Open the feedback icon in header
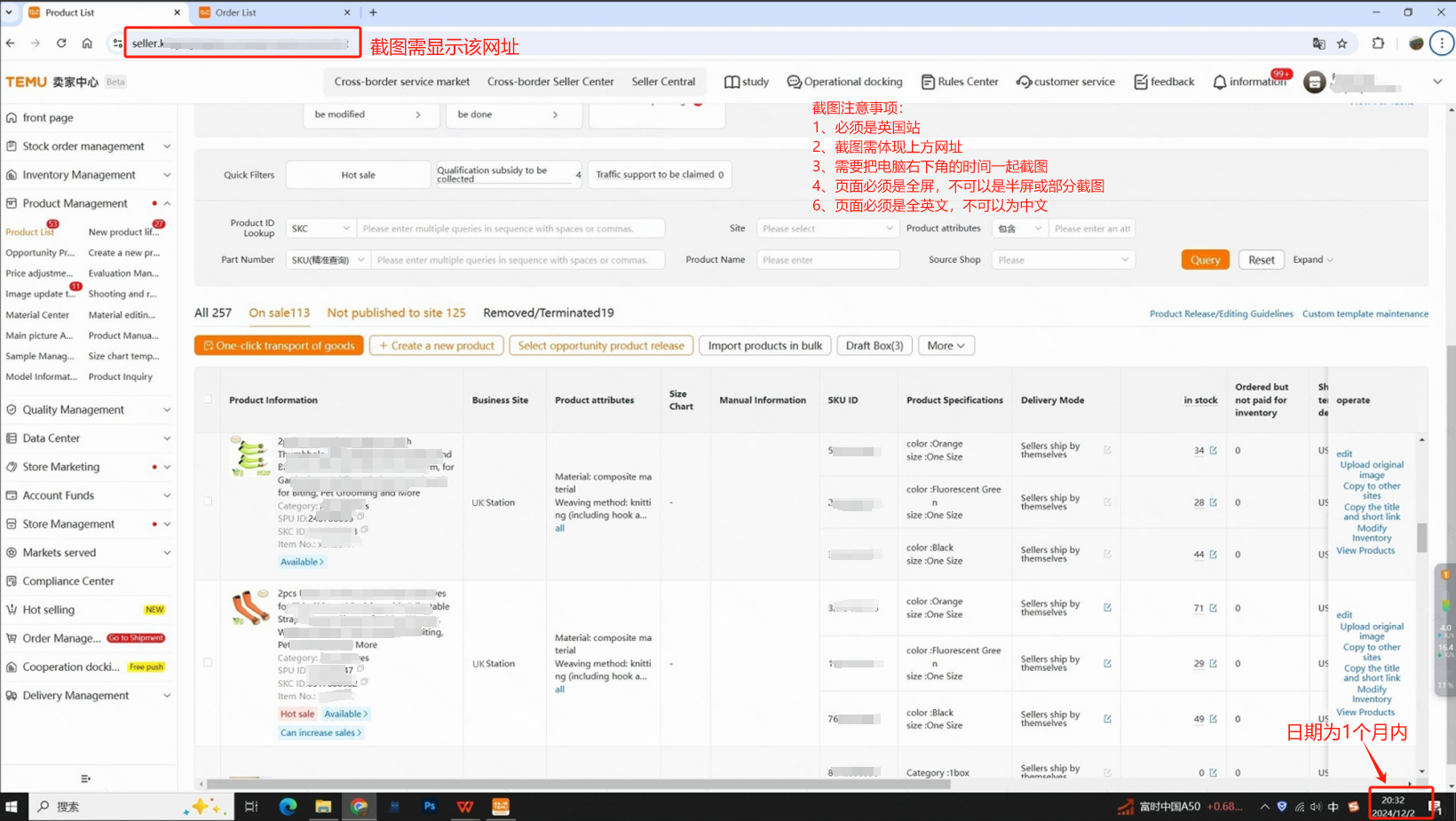 [x=1141, y=82]
